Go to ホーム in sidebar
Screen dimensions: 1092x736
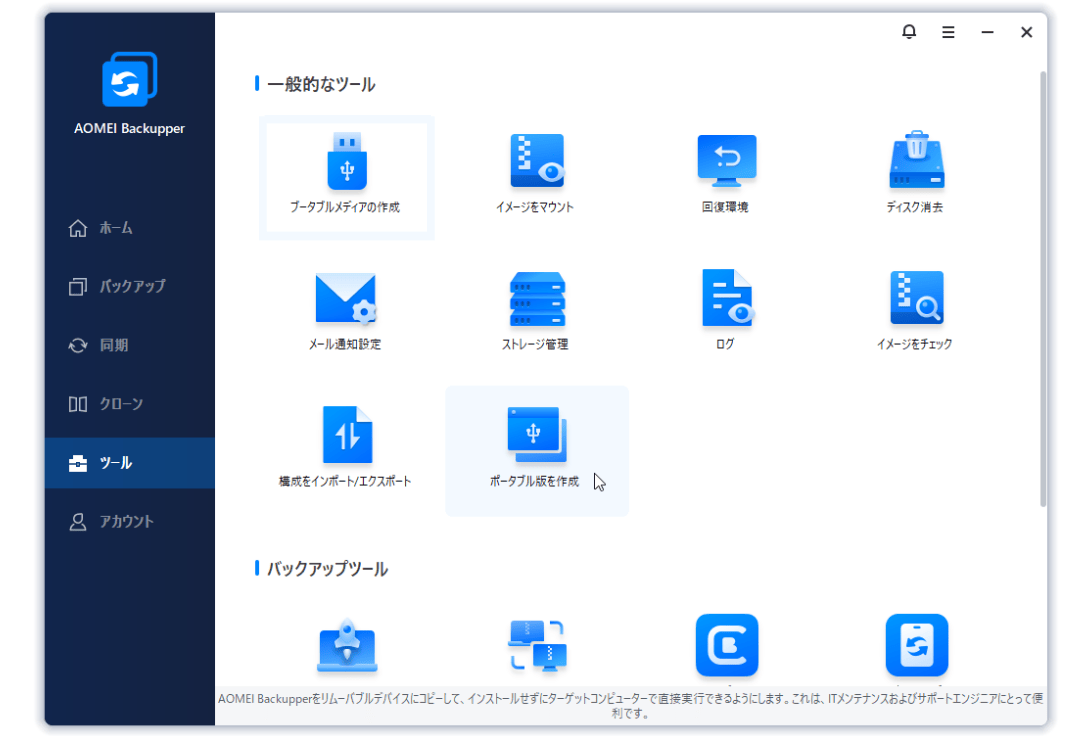click(x=130, y=228)
